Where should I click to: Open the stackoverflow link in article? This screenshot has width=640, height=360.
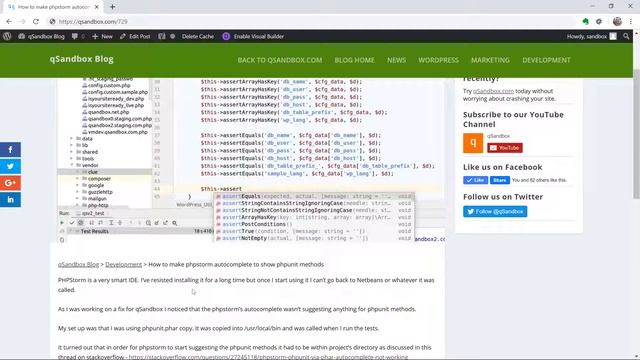(x=268, y=357)
